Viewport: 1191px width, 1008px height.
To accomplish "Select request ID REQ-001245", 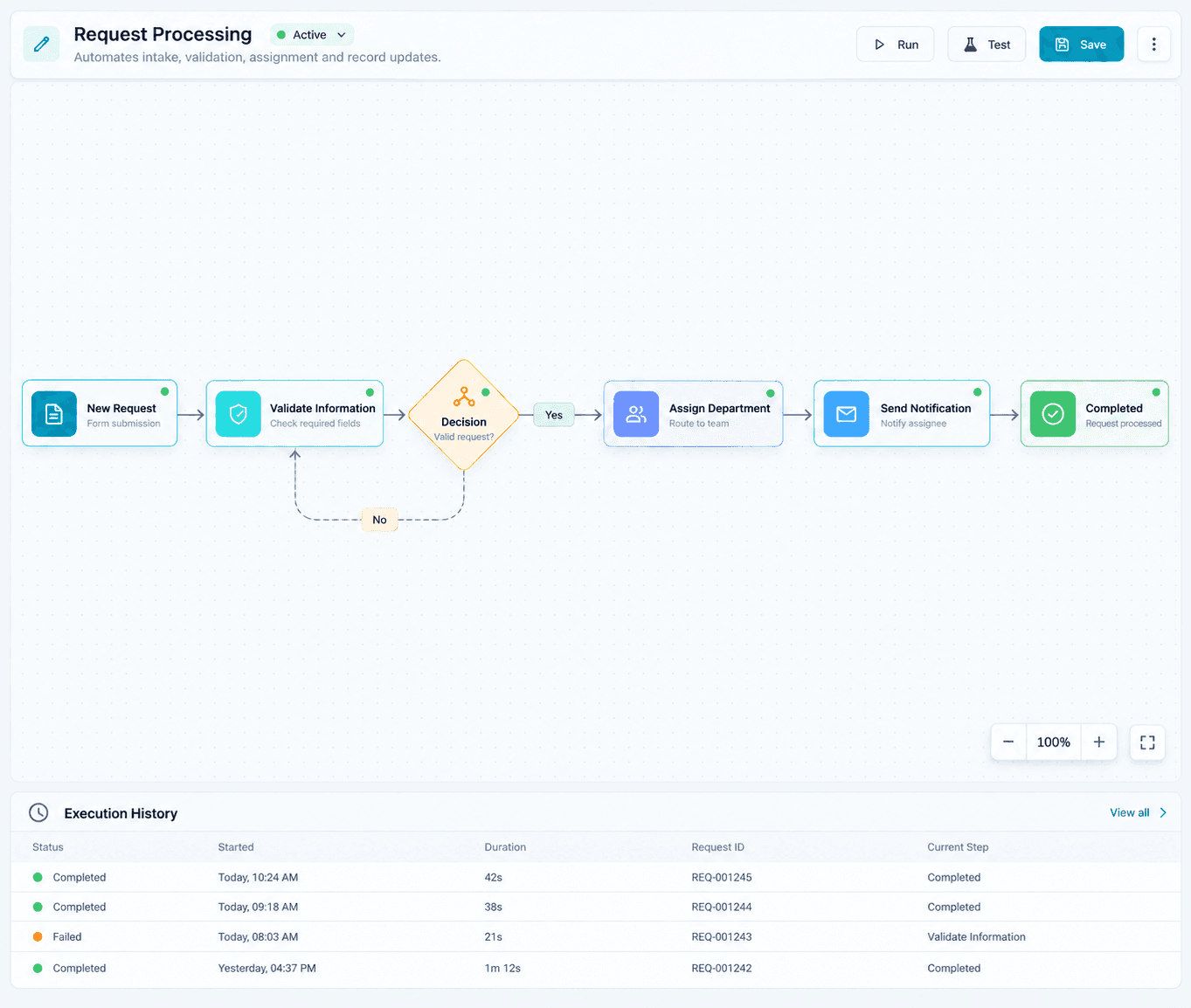I will click(x=722, y=877).
